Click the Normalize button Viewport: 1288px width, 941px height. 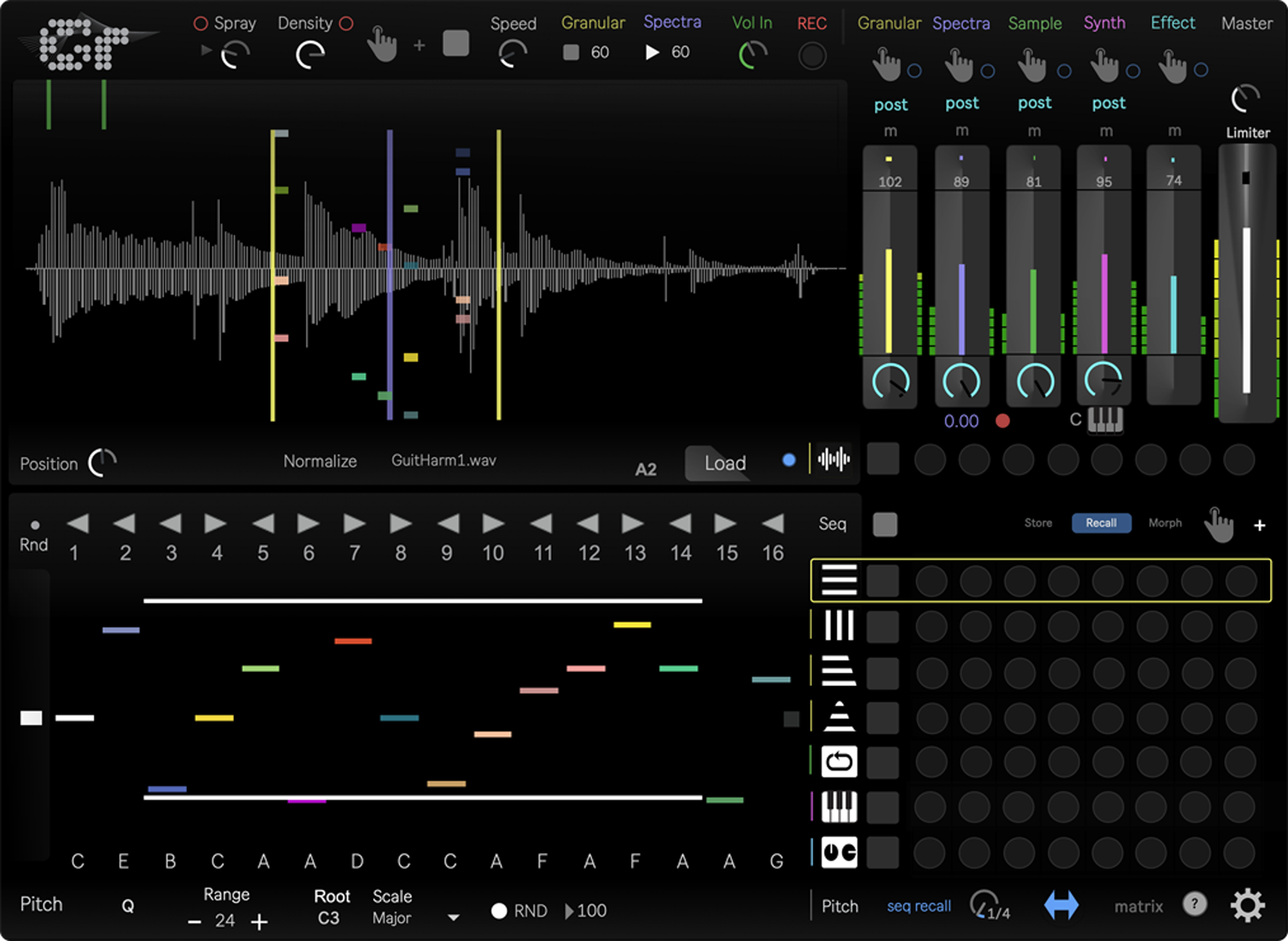(320, 461)
